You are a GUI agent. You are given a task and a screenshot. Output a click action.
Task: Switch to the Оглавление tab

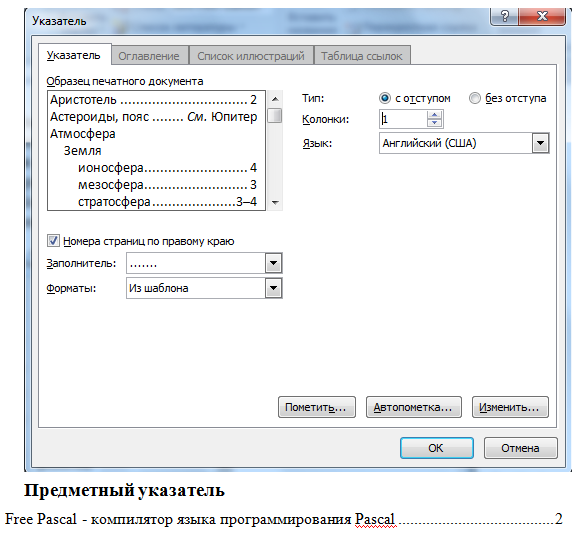(149, 56)
